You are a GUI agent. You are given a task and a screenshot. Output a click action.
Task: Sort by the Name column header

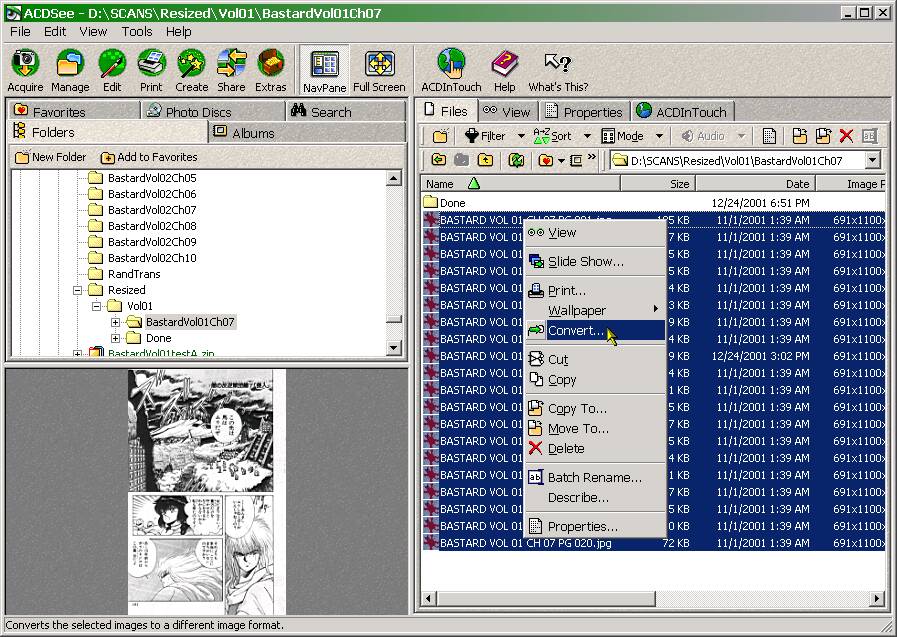point(521,184)
